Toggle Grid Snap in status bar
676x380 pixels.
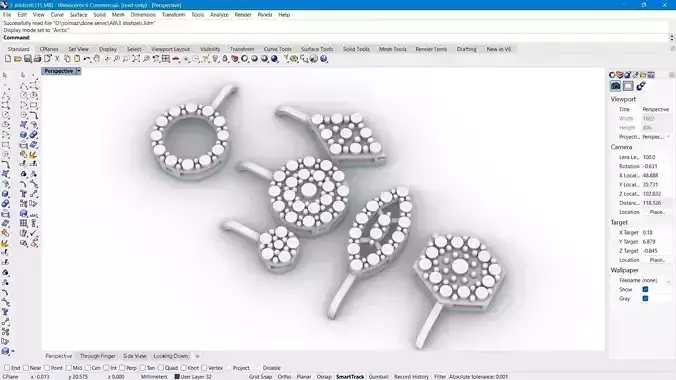[x=260, y=377]
